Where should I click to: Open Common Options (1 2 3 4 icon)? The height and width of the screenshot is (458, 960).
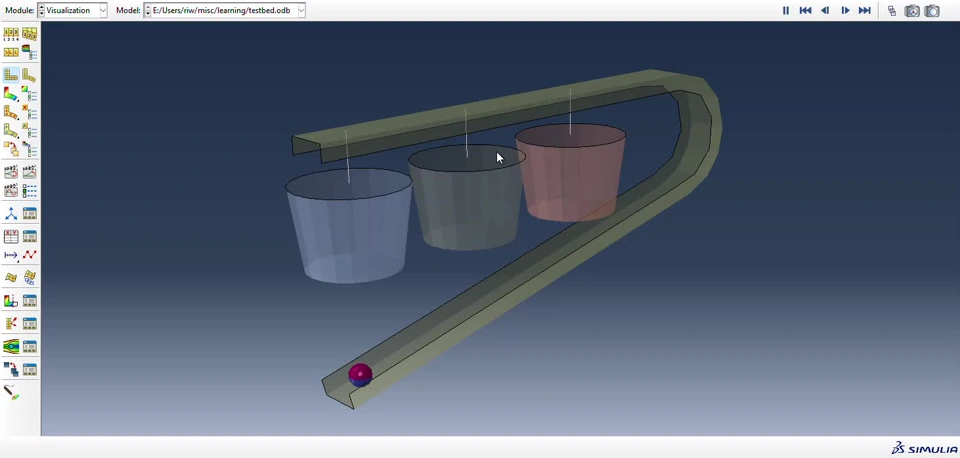[x=11, y=34]
